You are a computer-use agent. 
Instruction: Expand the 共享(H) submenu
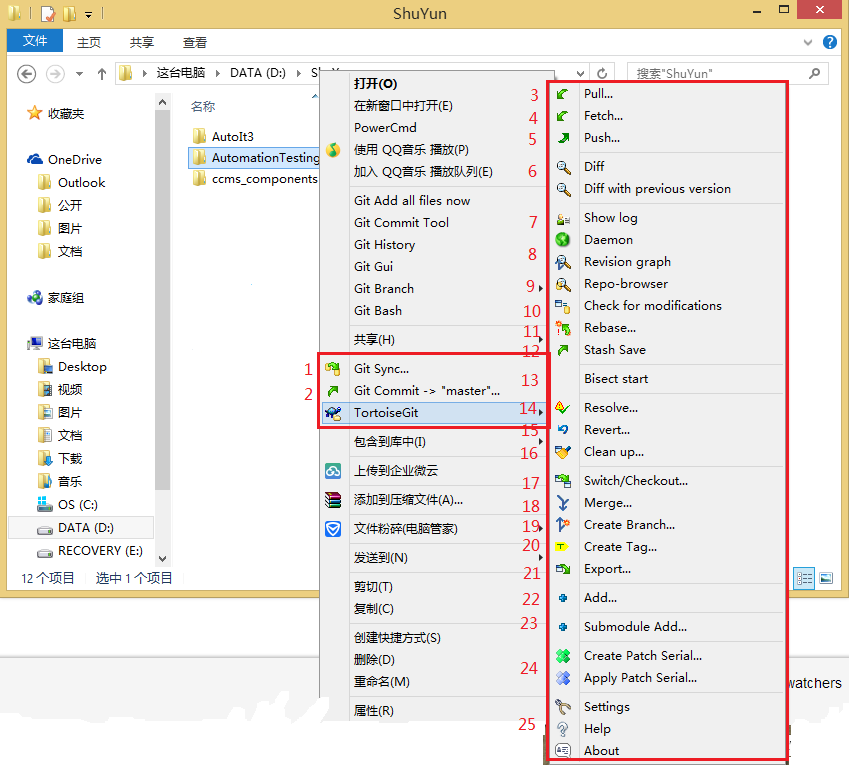[540, 339]
